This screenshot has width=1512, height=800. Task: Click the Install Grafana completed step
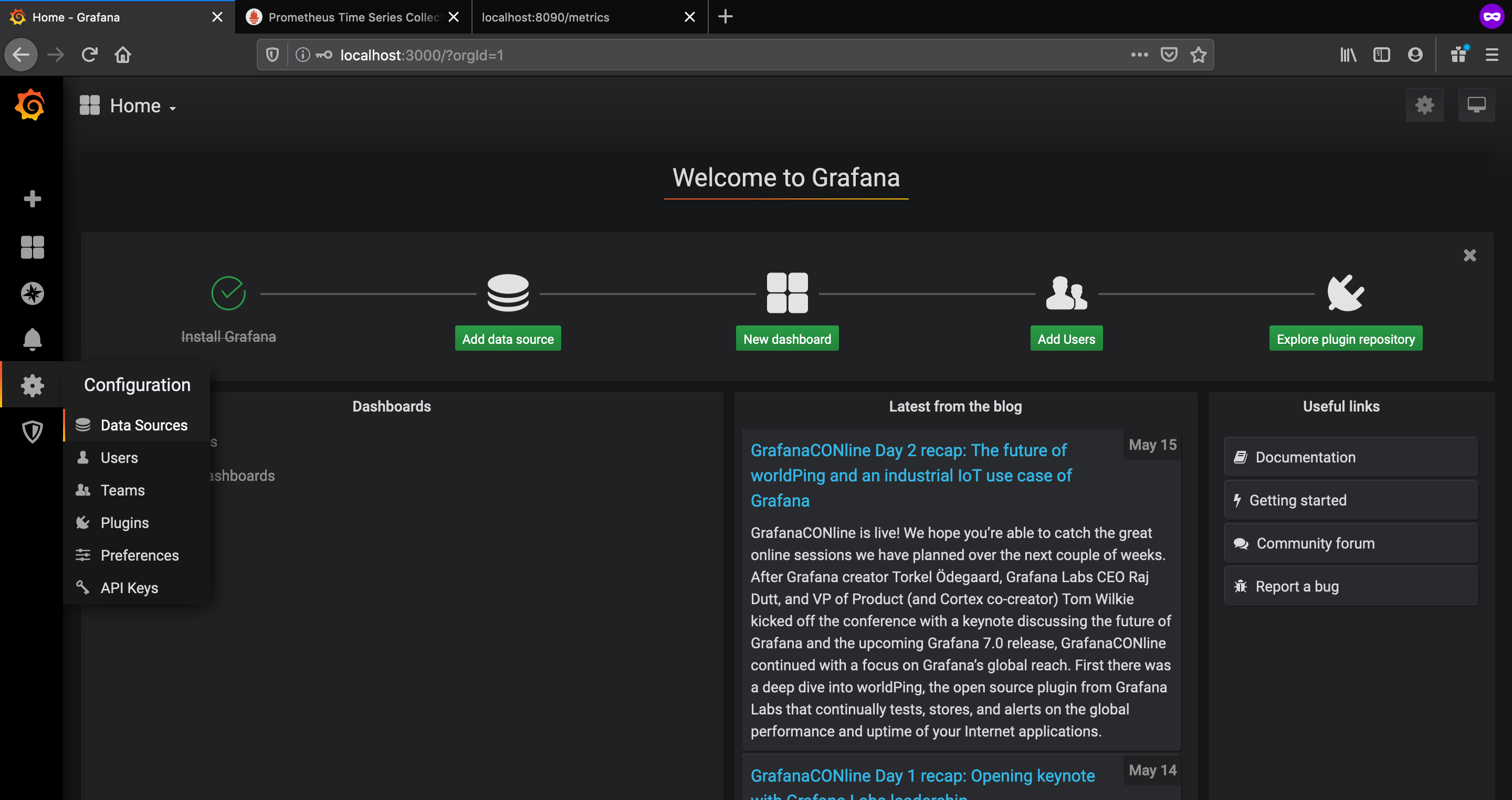228,336
